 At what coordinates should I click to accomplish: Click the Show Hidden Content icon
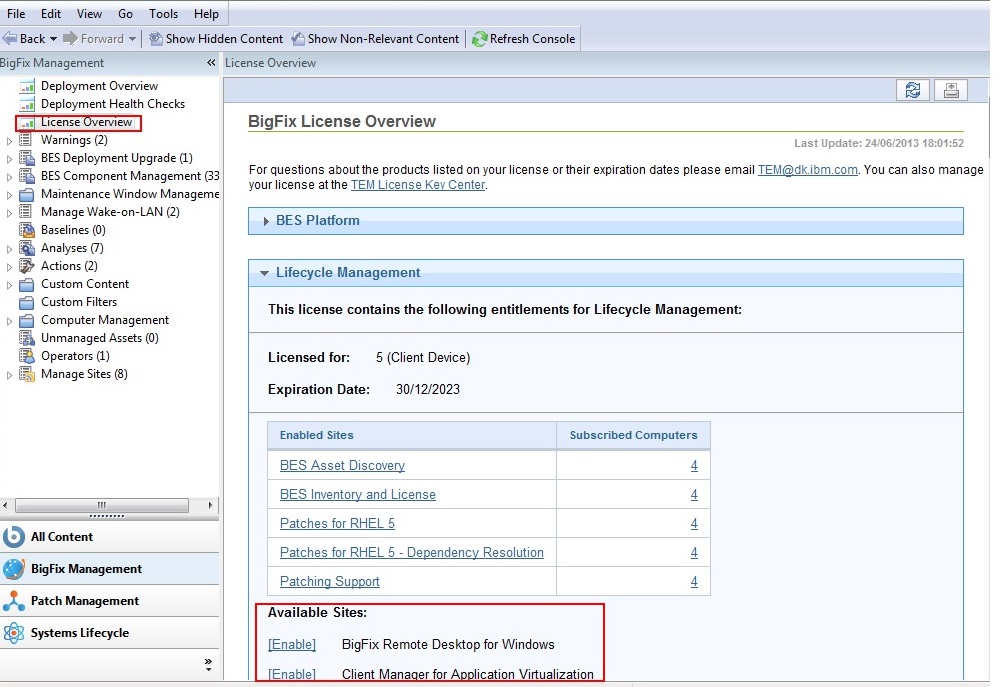click(x=156, y=39)
